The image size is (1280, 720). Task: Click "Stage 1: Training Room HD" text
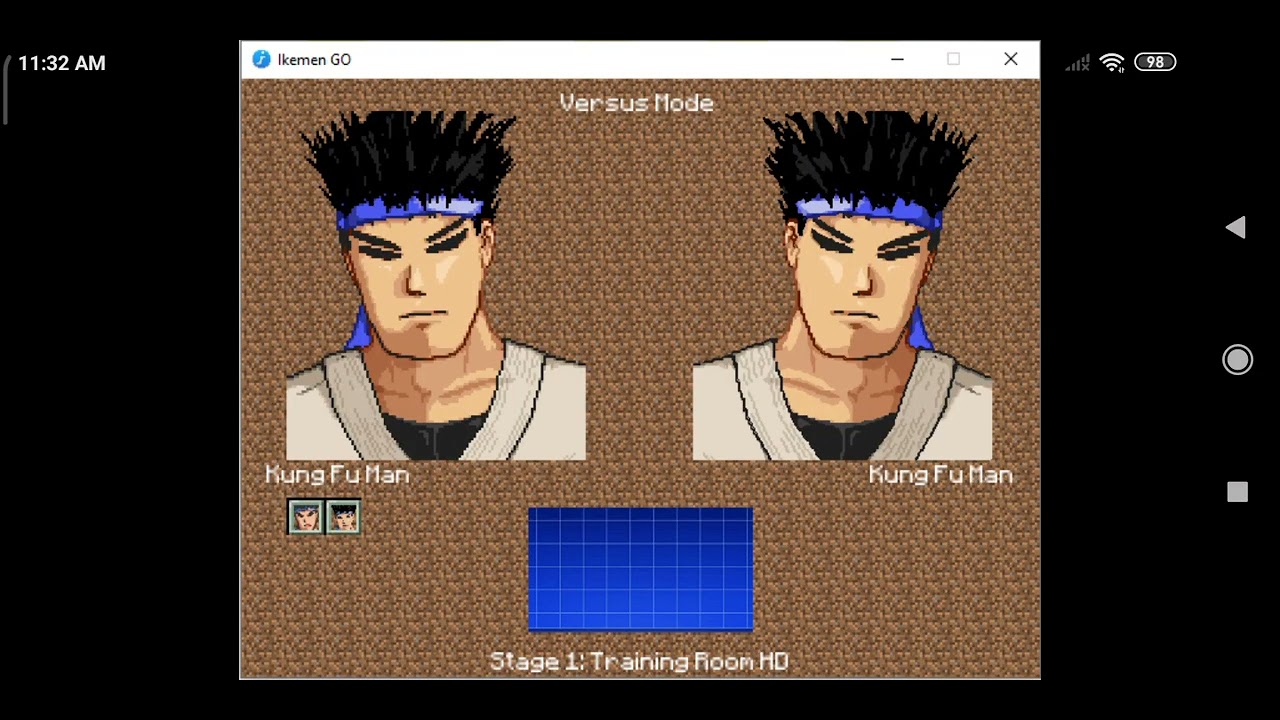point(639,662)
